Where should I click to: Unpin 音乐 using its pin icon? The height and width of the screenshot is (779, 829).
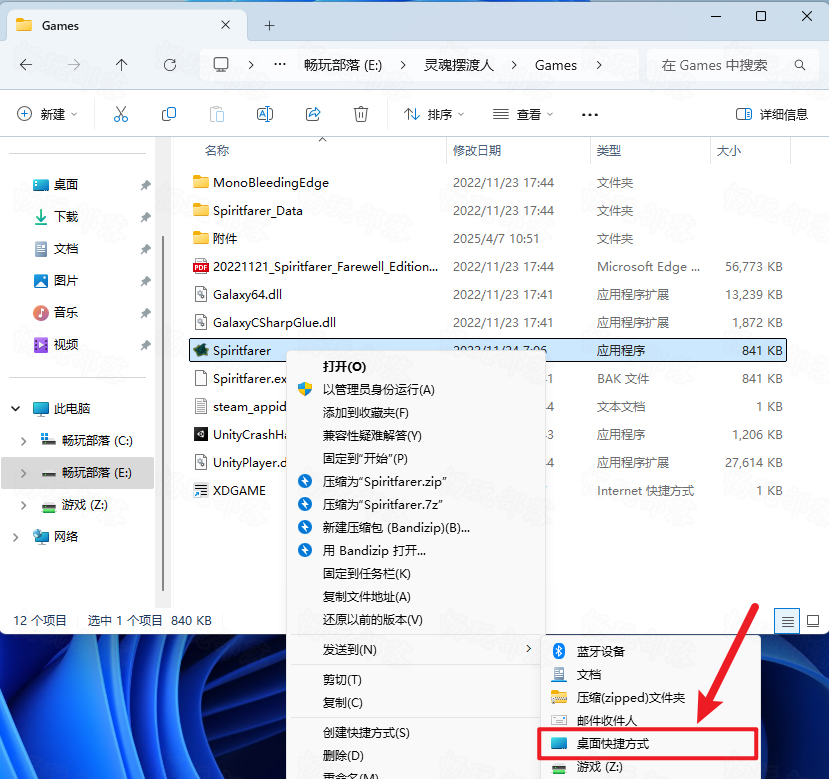click(145, 313)
